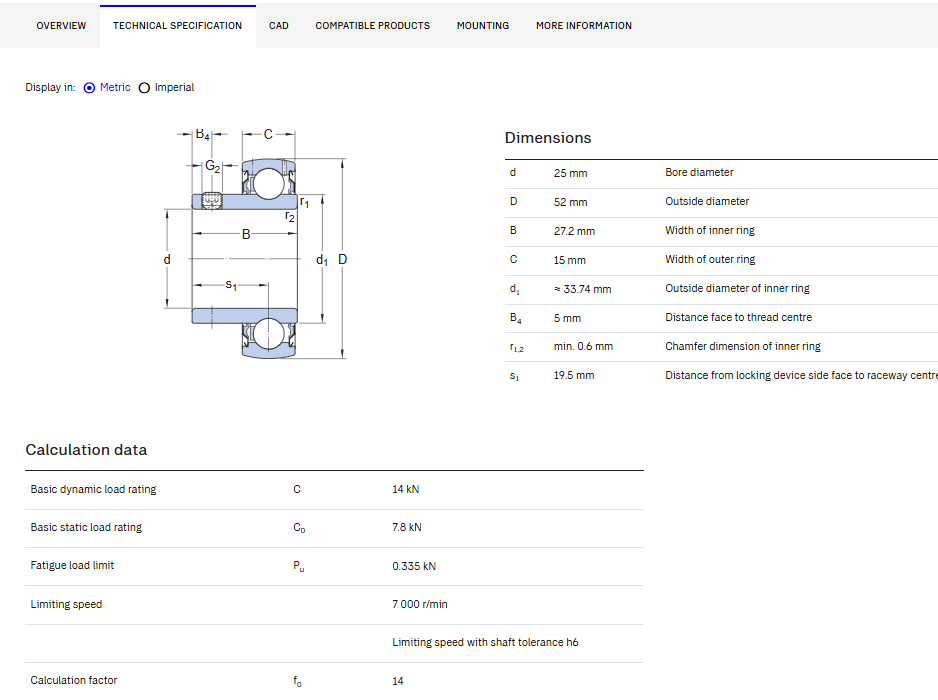The height and width of the screenshot is (700, 938).
Task: Click the 'B' symbol in Dimensions table
Action: pyautogui.click(x=513, y=230)
